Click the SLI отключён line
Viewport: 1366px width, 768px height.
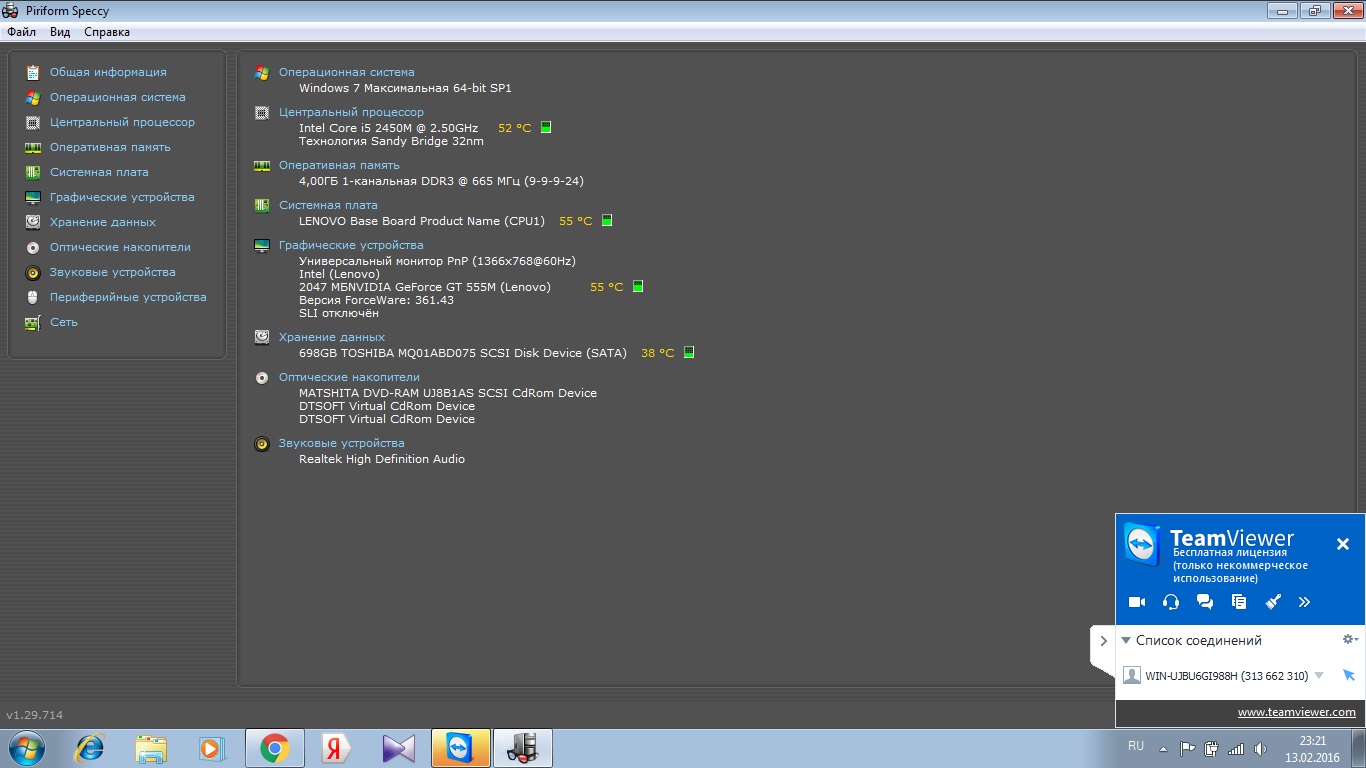339,313
